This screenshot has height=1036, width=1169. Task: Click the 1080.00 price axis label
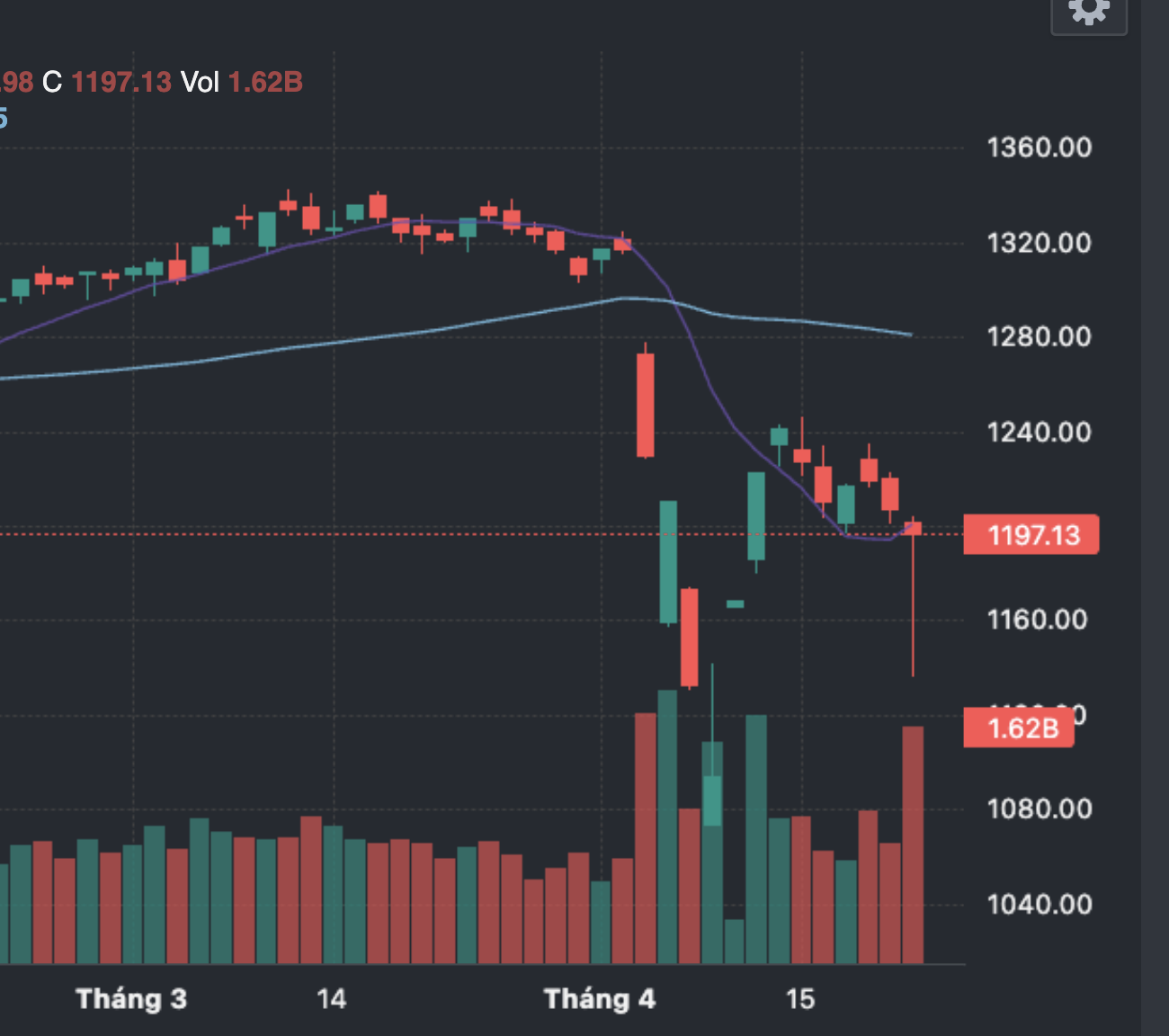click(1039, 809)
